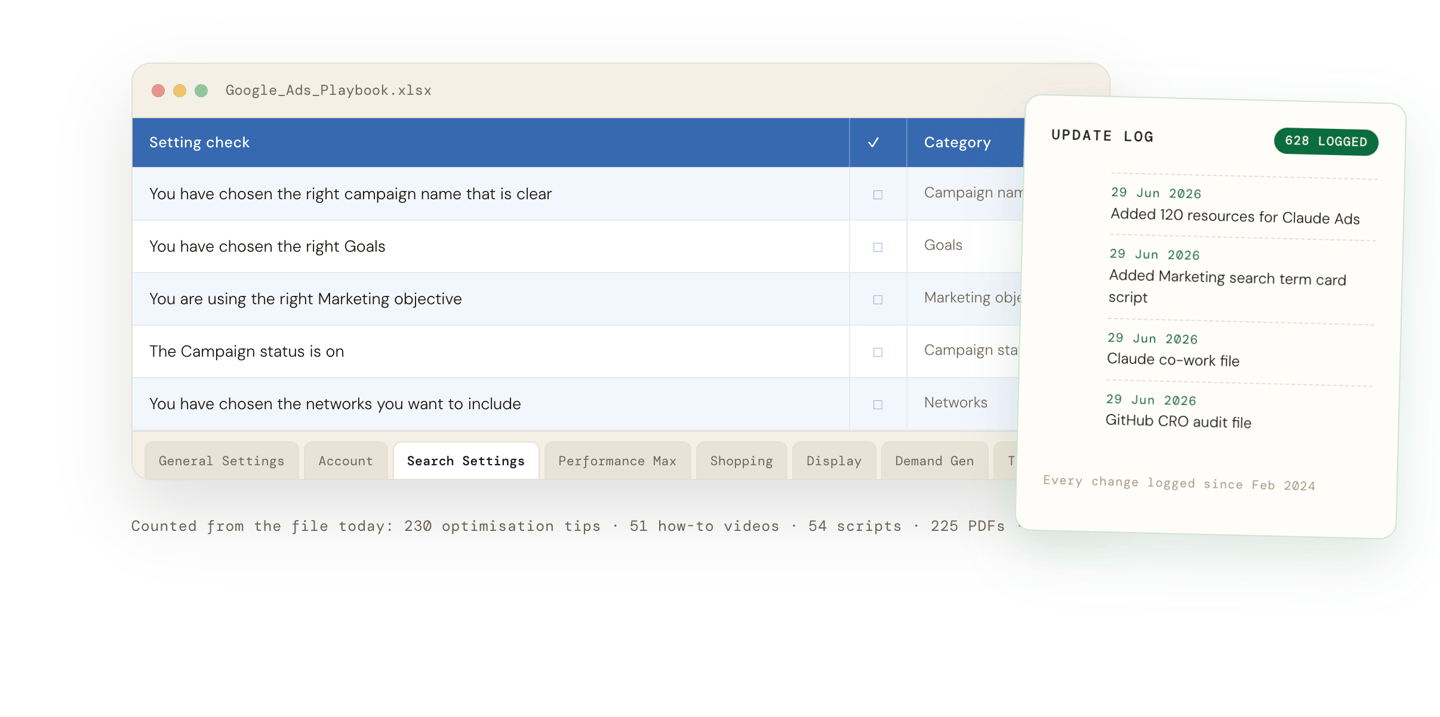Open 'Added Marketing search term card script' entry

[x=1227, y=288]
